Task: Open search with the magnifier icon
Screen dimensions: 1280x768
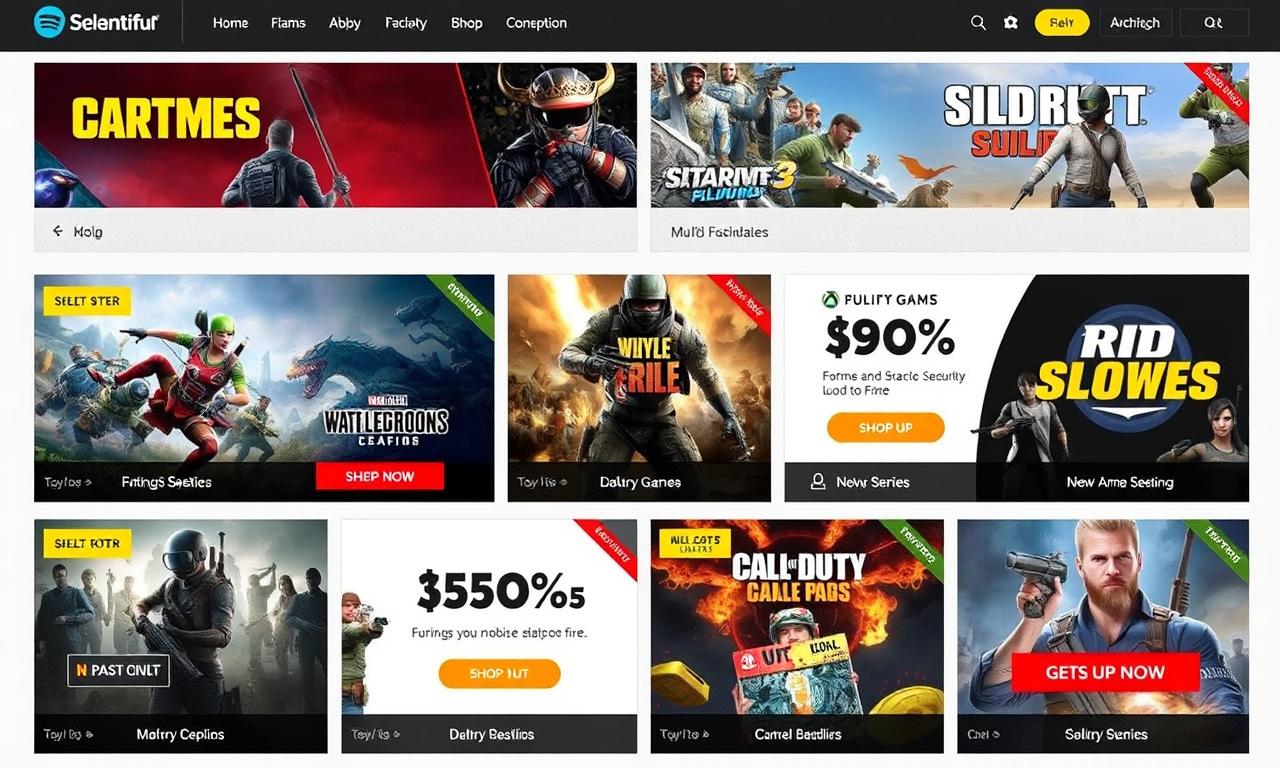Action: point(978,22)
